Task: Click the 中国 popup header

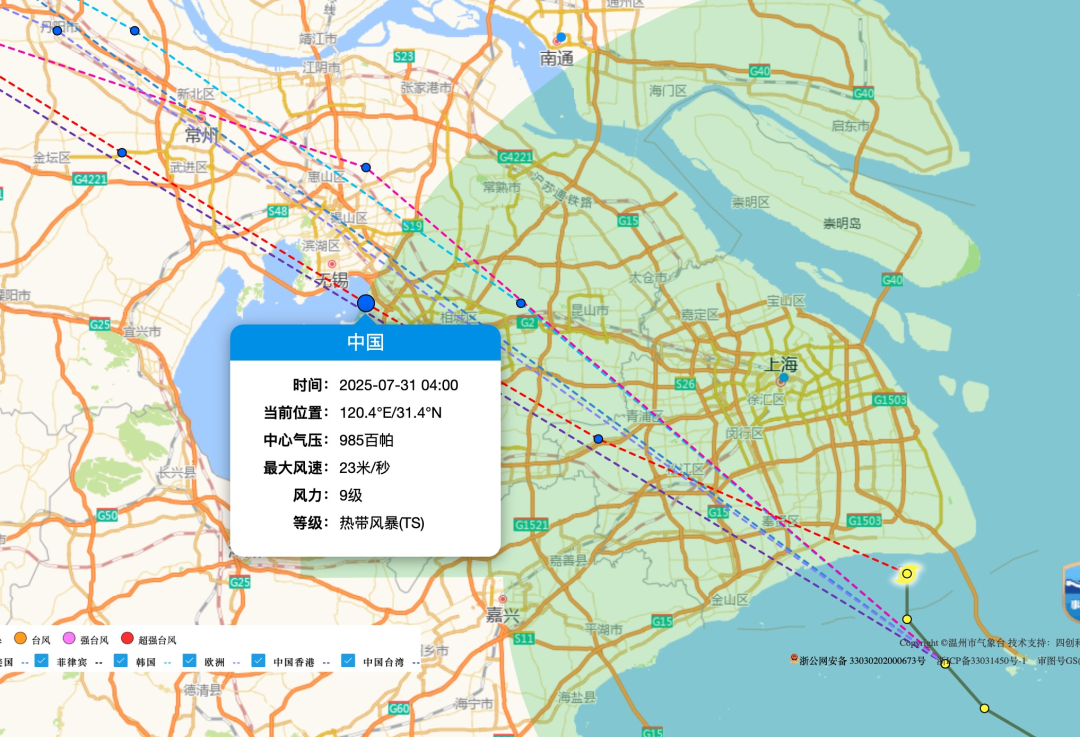Action: [x=365, y=342]
